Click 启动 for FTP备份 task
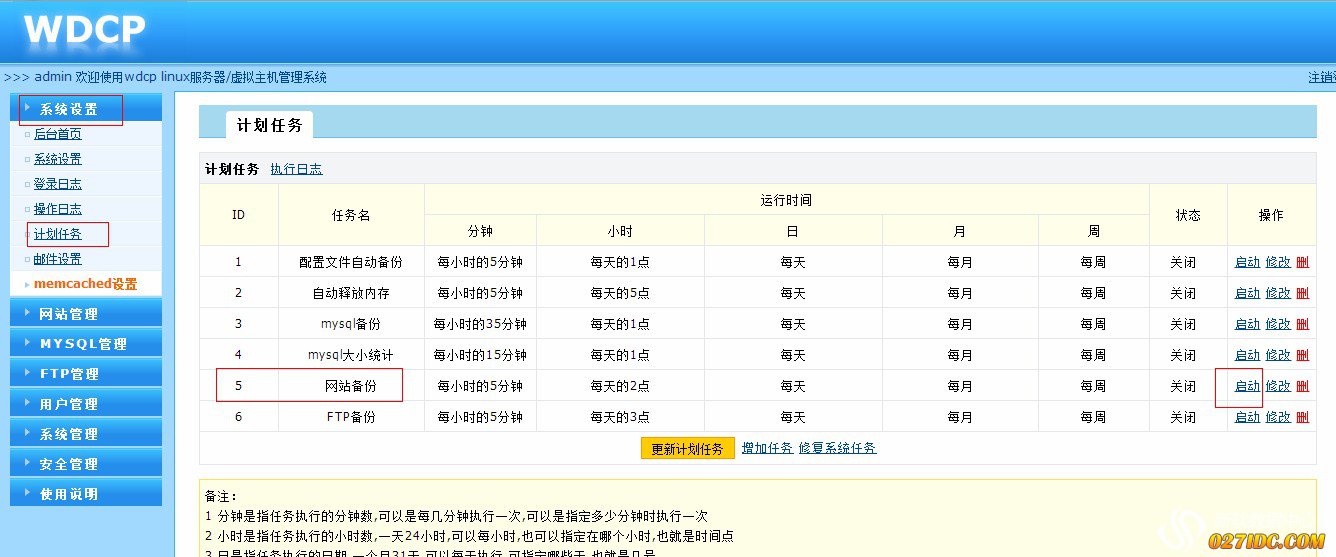 (1247, 417)
